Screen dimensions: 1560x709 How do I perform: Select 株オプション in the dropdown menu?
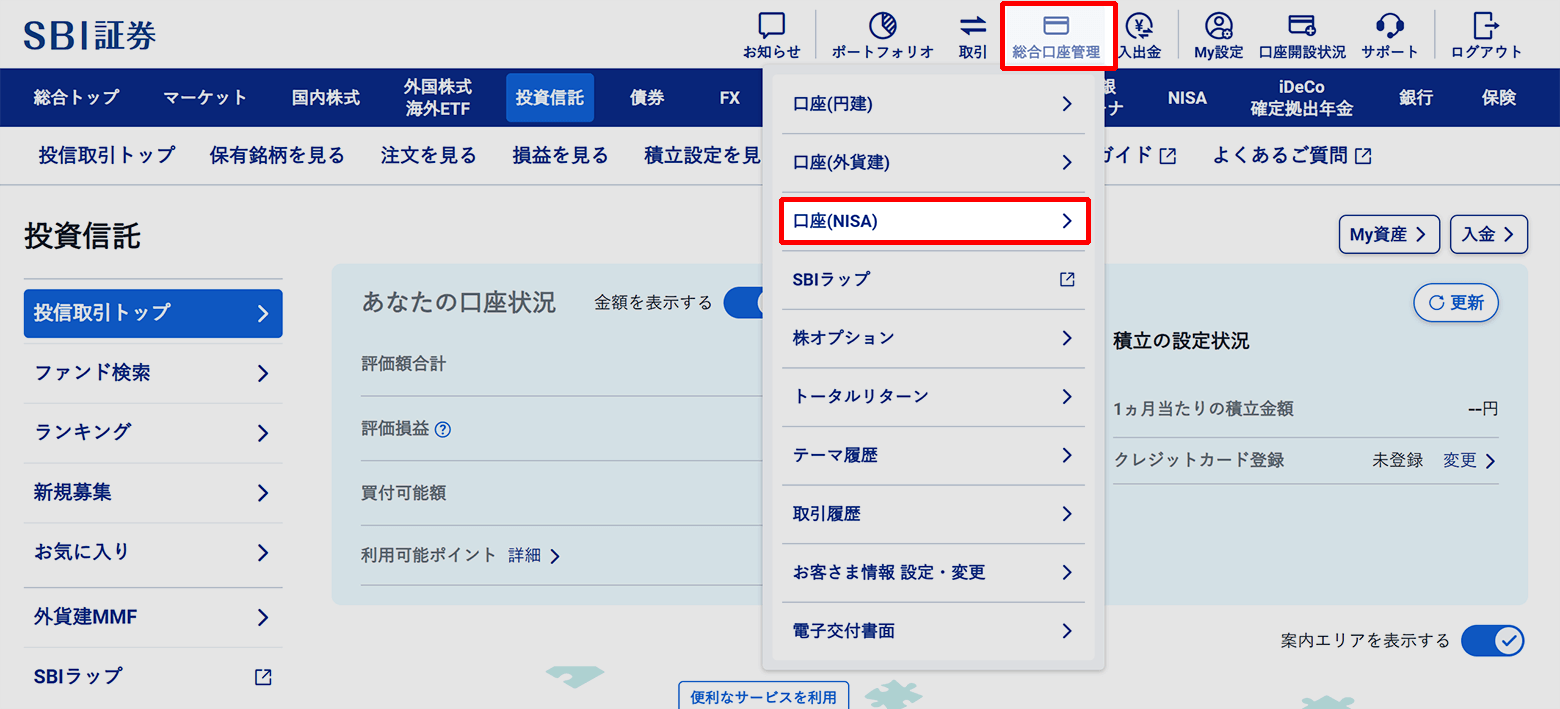(933, 338)
